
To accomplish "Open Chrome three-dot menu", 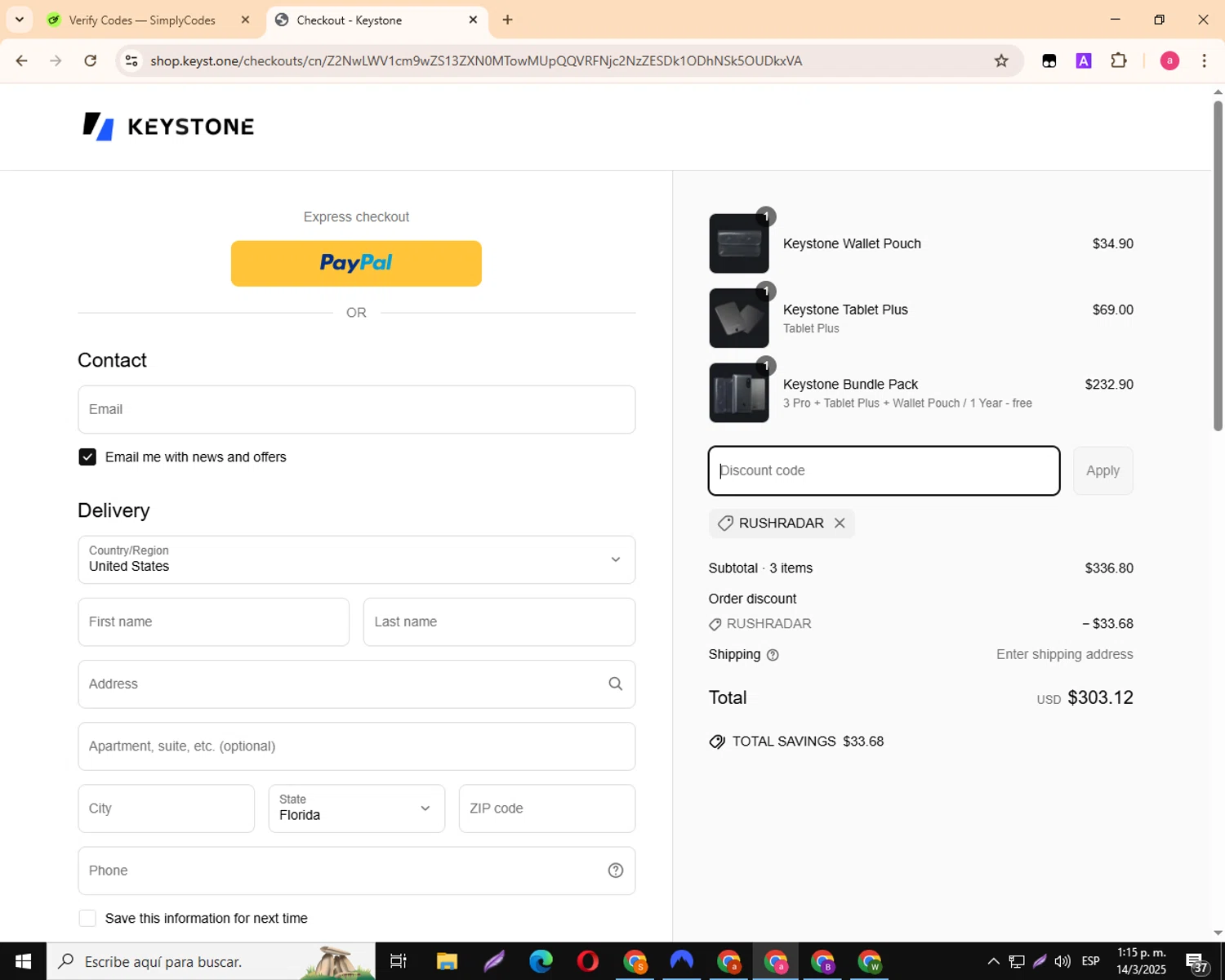I will pos(1204,60).
